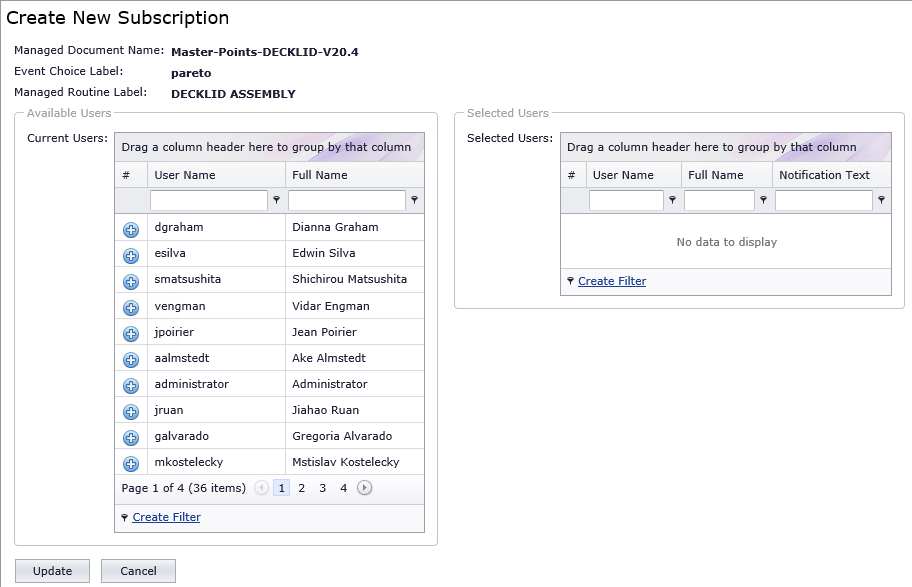Open Notification Text column filter menu

(x=882, y=200)
